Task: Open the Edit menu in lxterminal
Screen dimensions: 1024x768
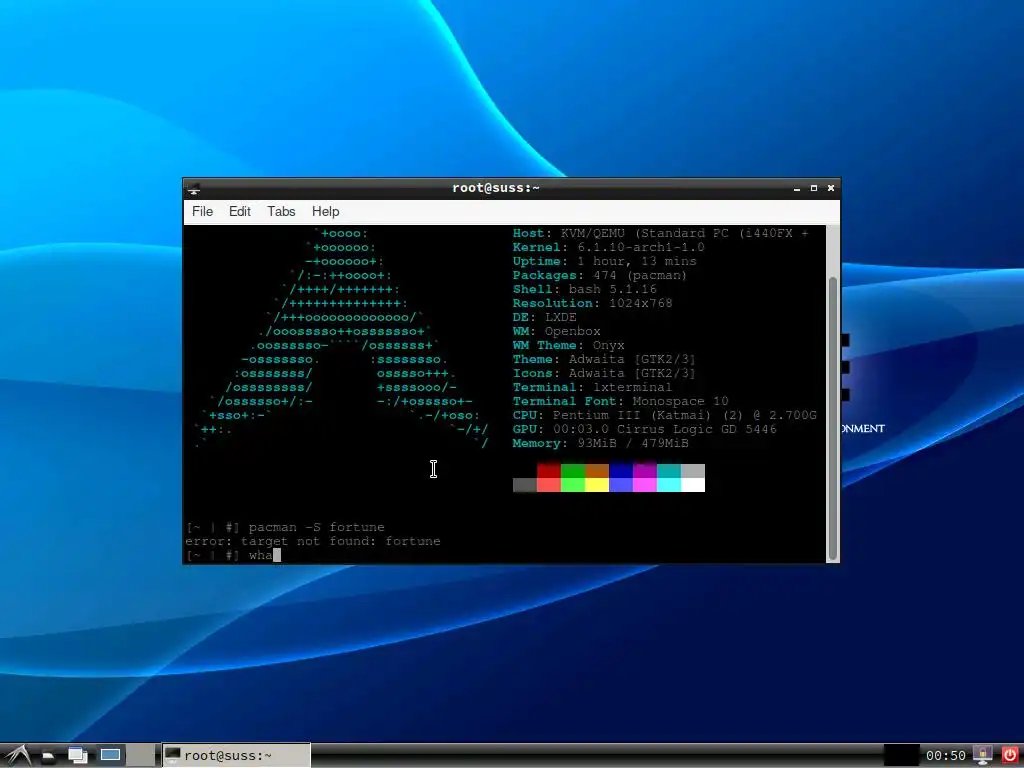Action: point(240,212)
